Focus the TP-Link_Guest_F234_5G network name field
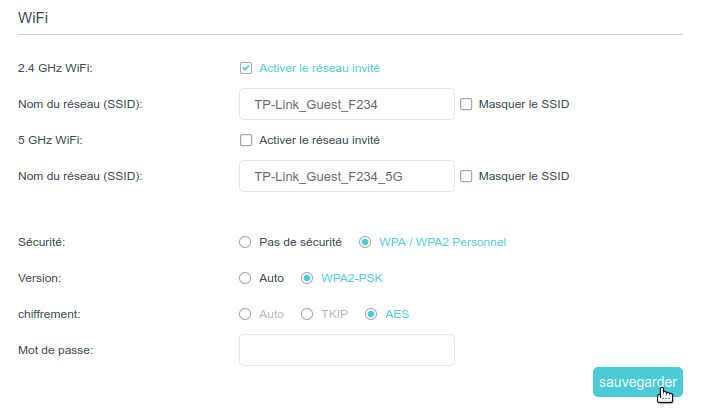701x409 pixels. coord(347,176)
